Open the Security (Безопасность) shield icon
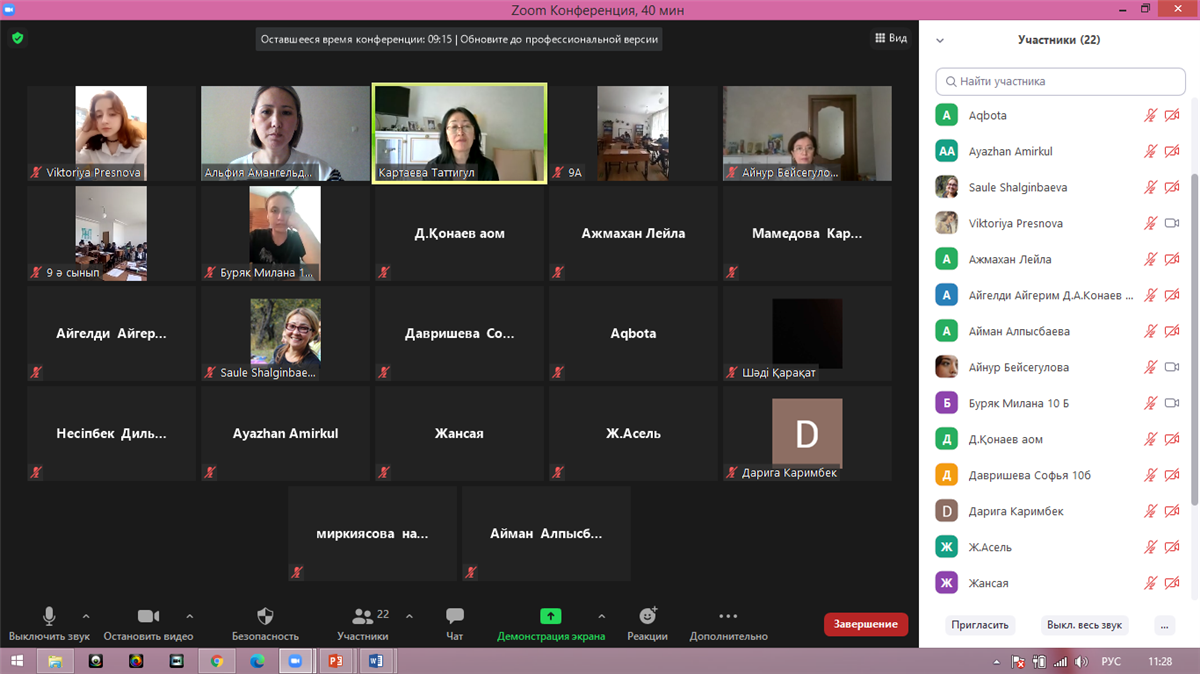This screenshot has width=1200, height=674. coord(265,617)
